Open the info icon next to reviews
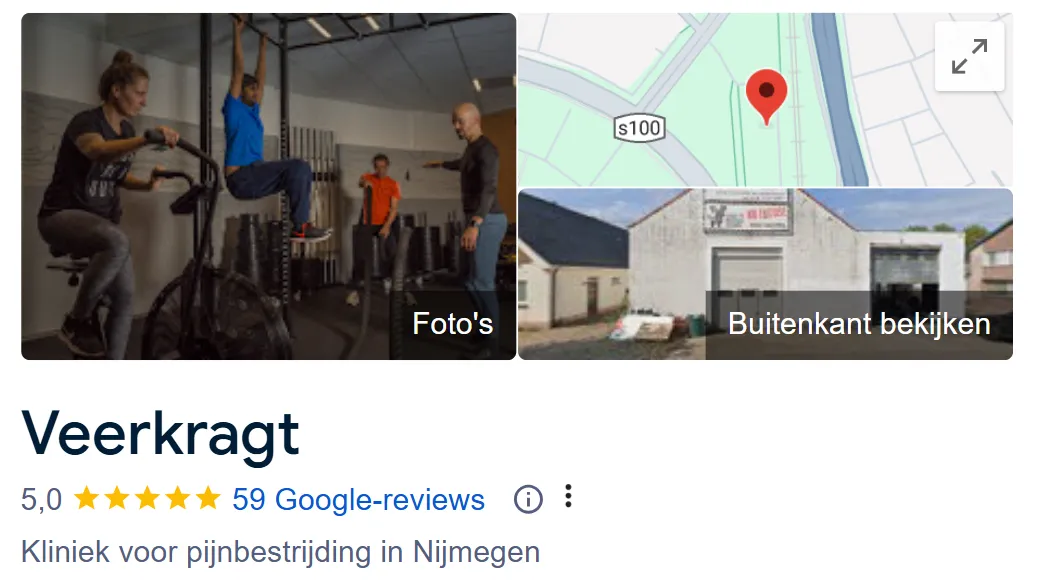This screenshot has height=583, width=1052. tap(528, 499)
